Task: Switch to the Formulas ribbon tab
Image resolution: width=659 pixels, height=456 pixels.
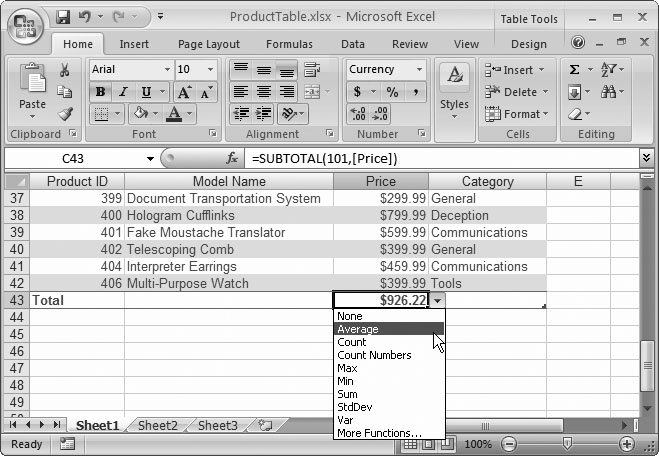Action: (x=289, y=44)
